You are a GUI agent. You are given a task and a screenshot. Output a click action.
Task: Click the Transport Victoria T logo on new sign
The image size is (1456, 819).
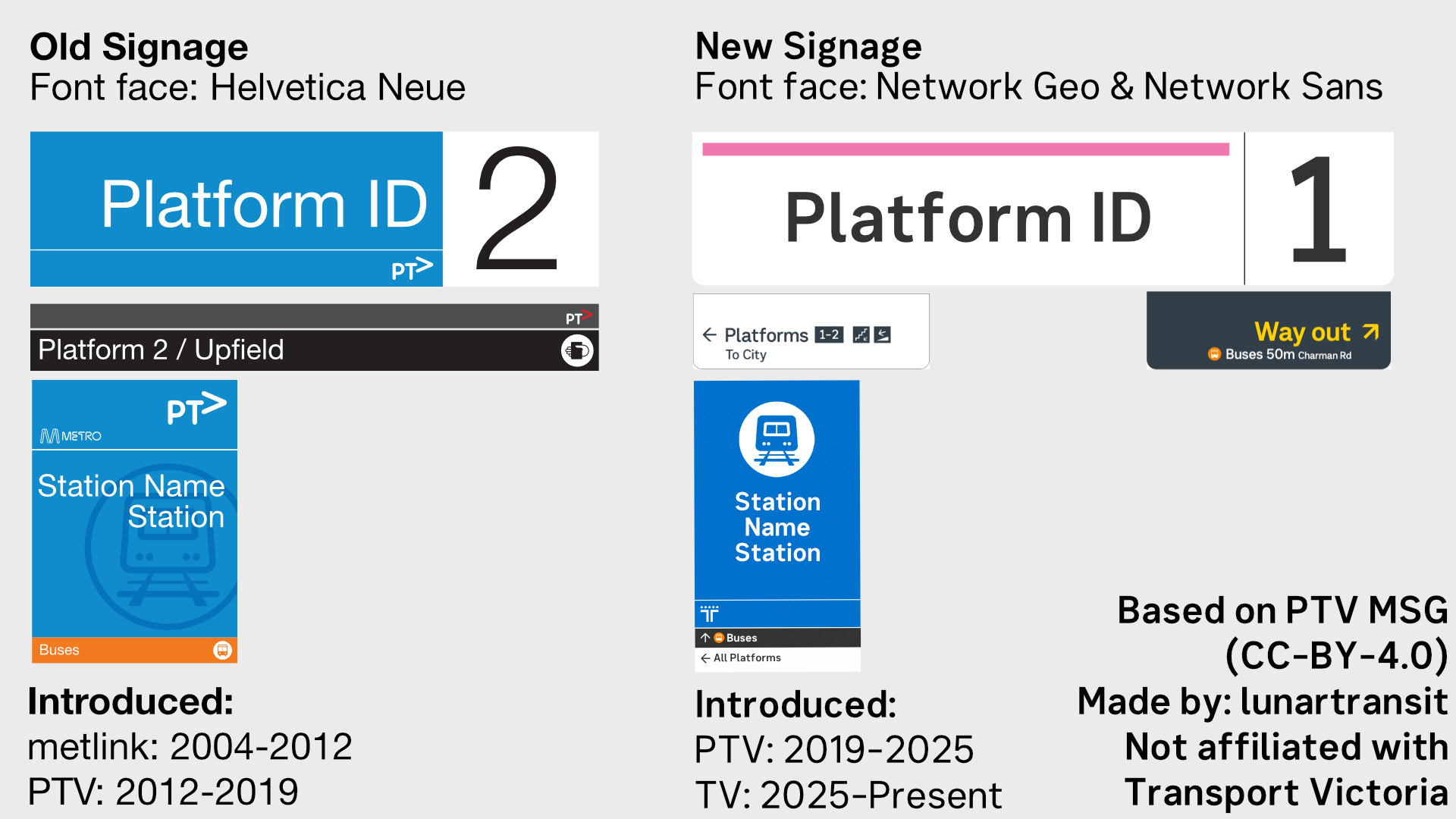tap(710, 613)
